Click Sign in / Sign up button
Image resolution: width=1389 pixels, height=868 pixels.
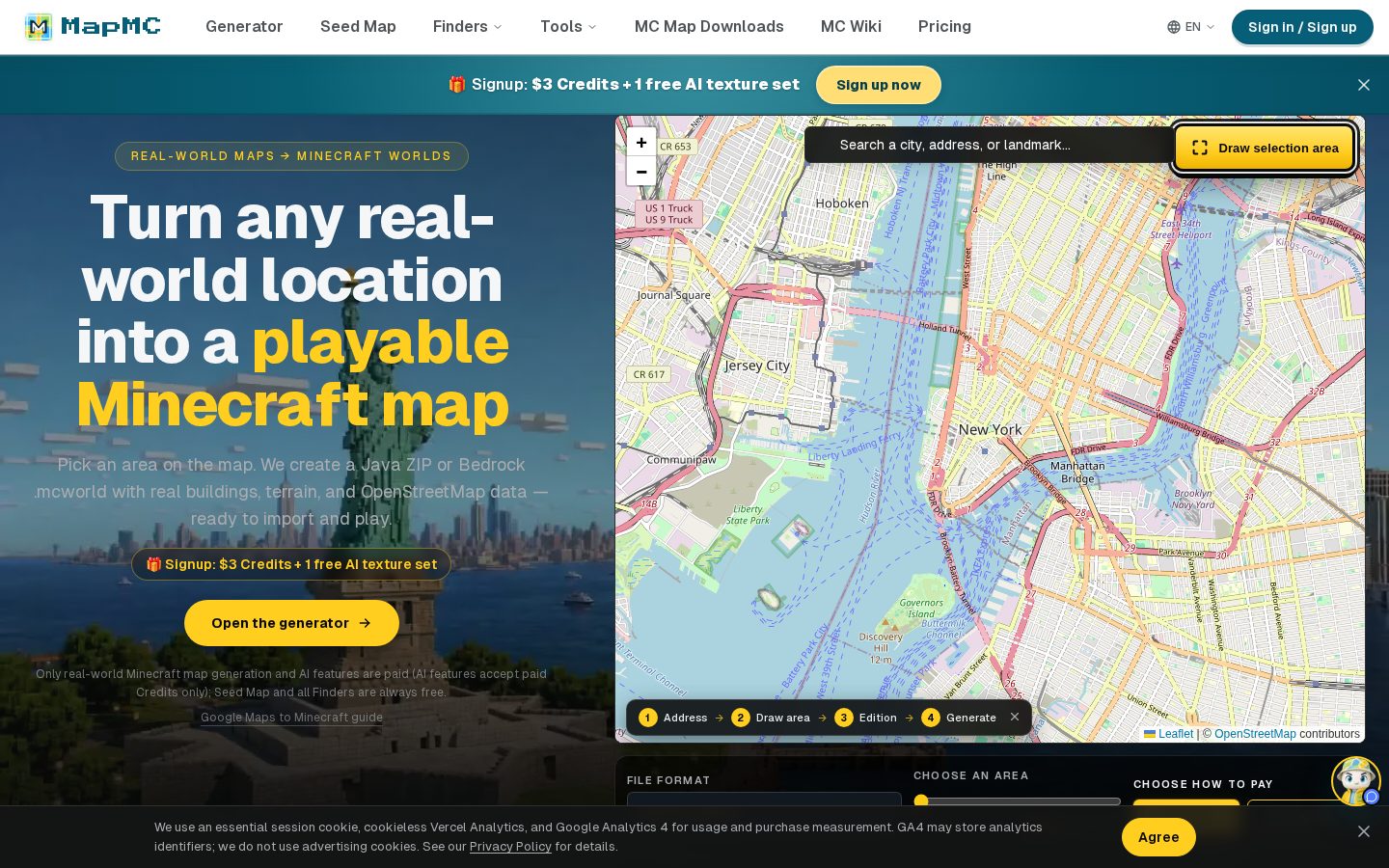pos(1302,27)
